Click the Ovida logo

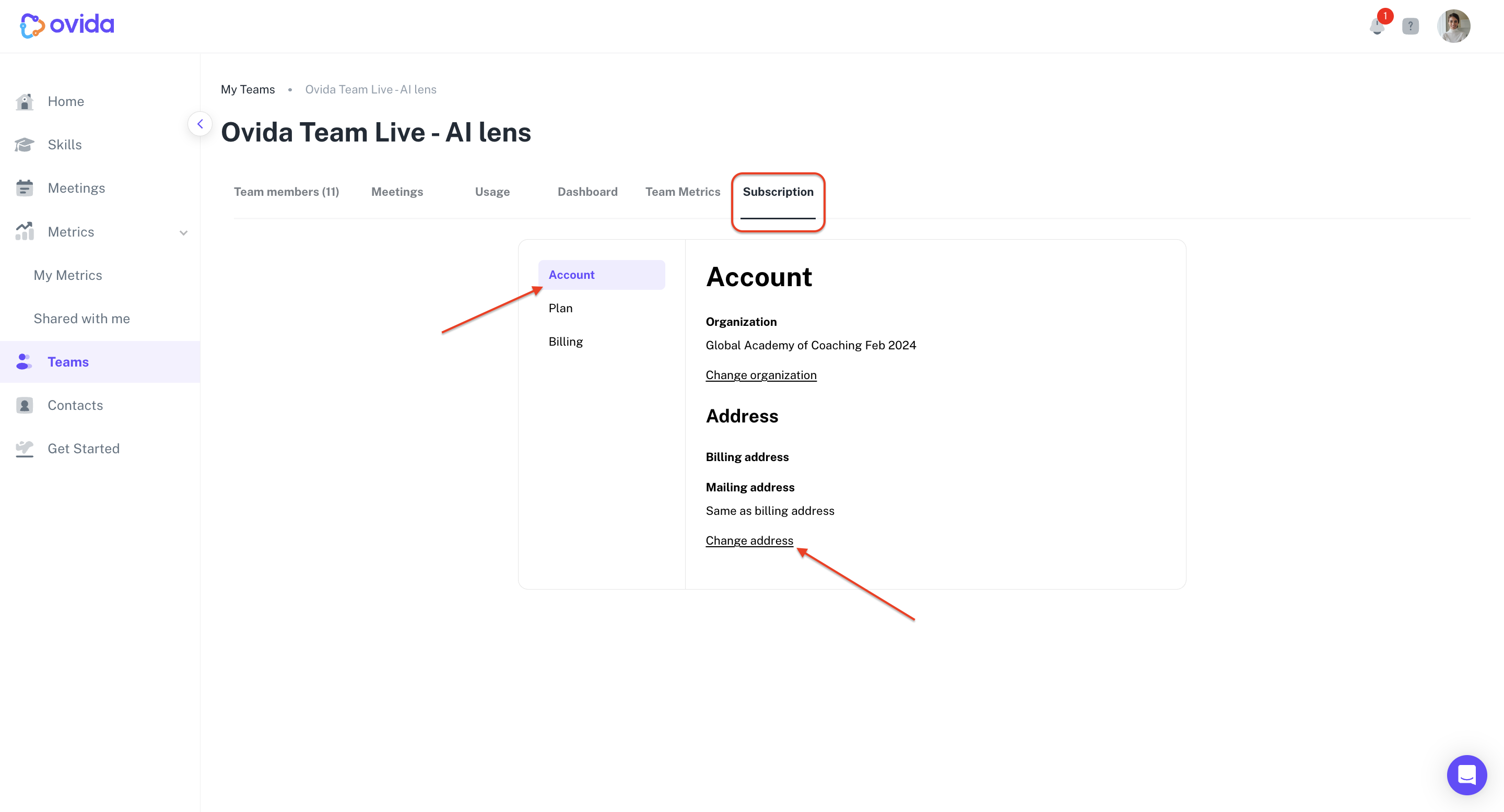[67, 25]
